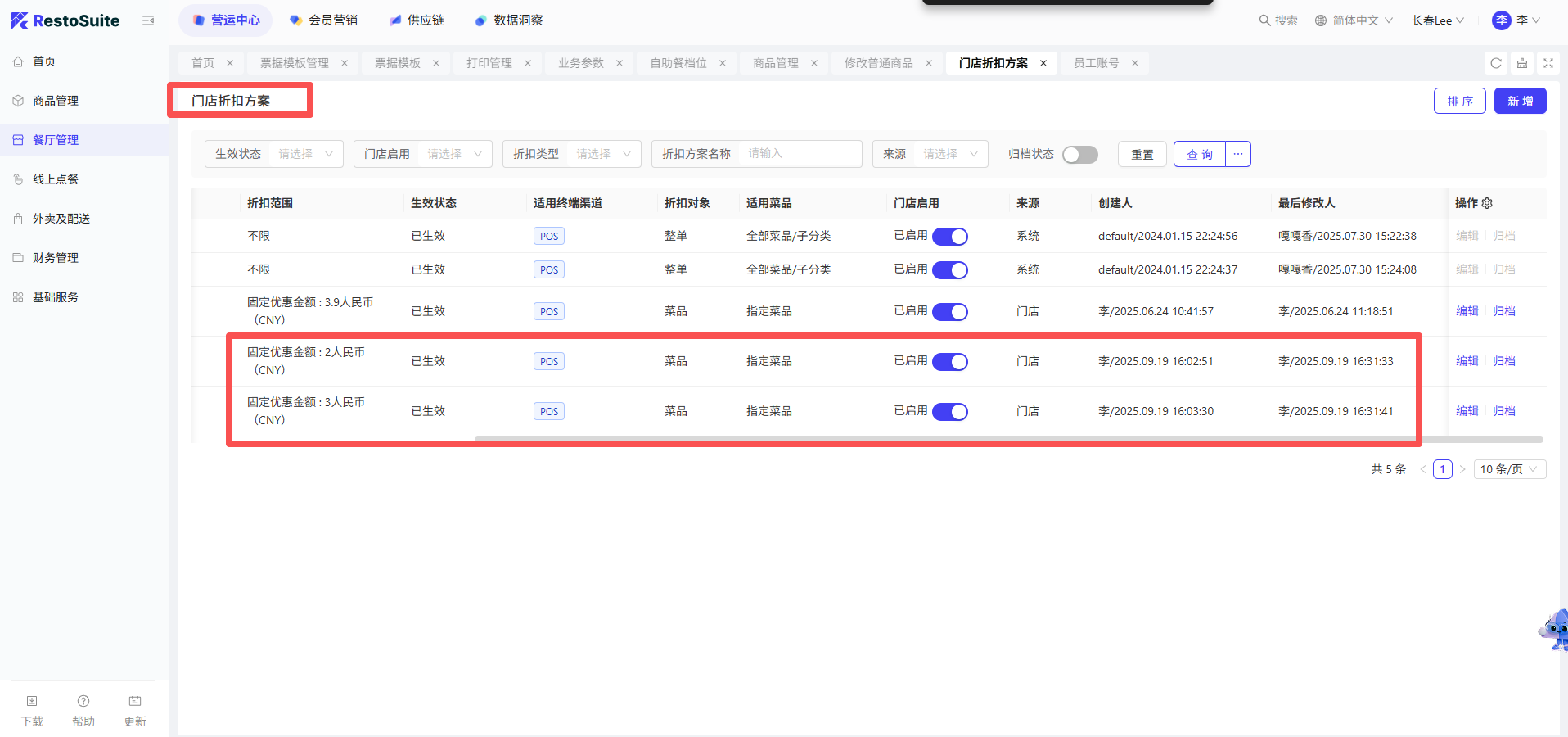Image resolution: width=1568 pixels, height=737 pixels.
Task: Click the fullscreen expand icon
Action: tap(1548, 63)
